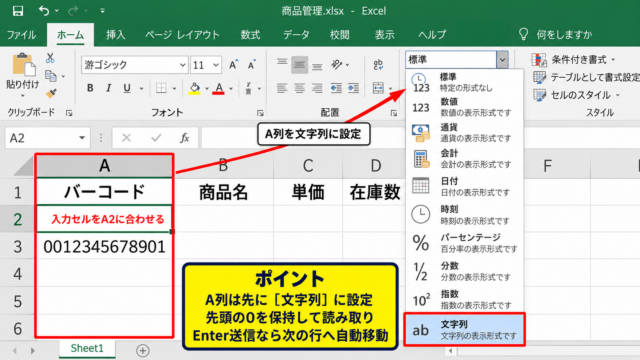Click the Decrease Font Size icon

point(252,64)
